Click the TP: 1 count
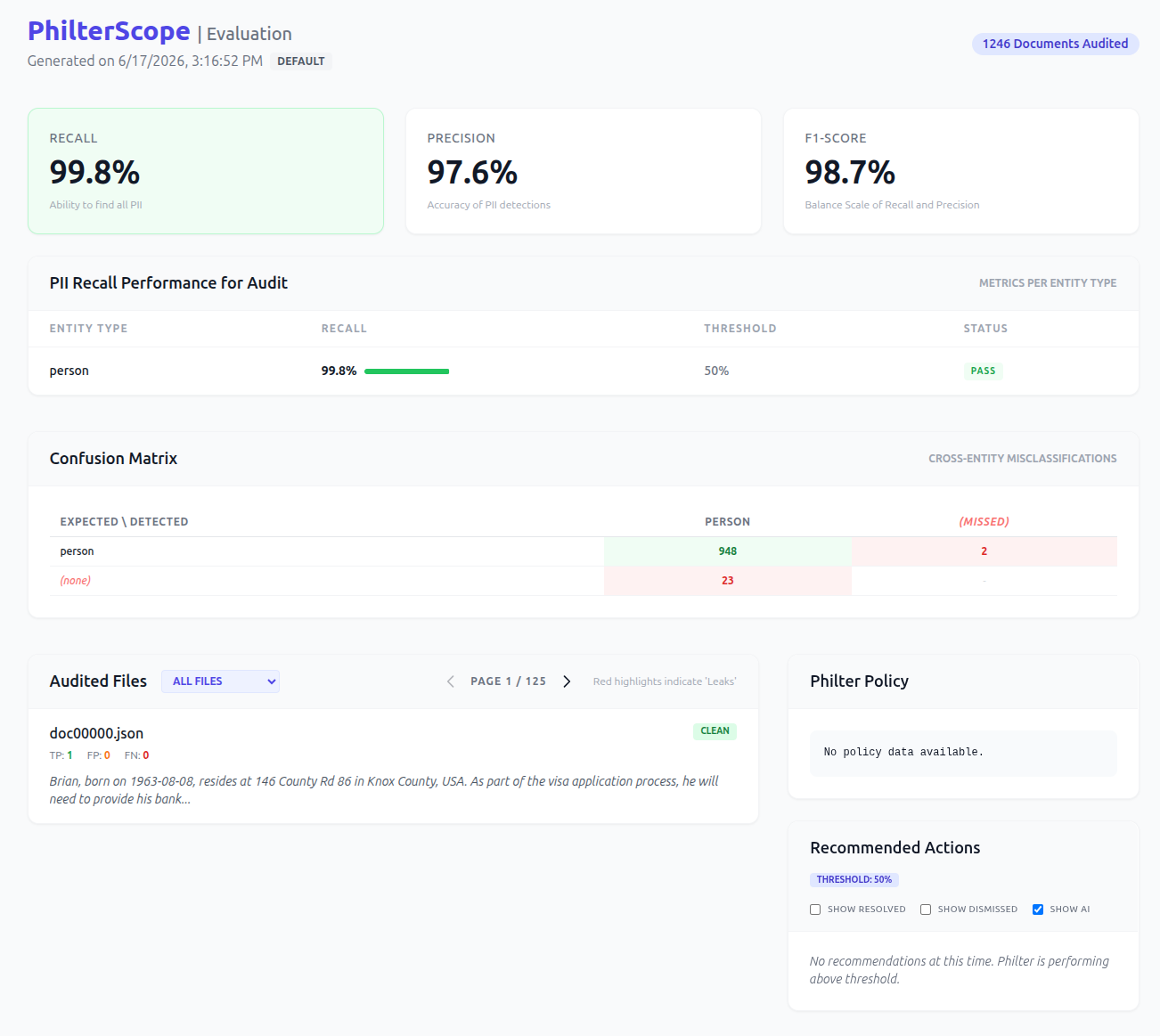1160x1036 pixels. (x=61, y=755)
